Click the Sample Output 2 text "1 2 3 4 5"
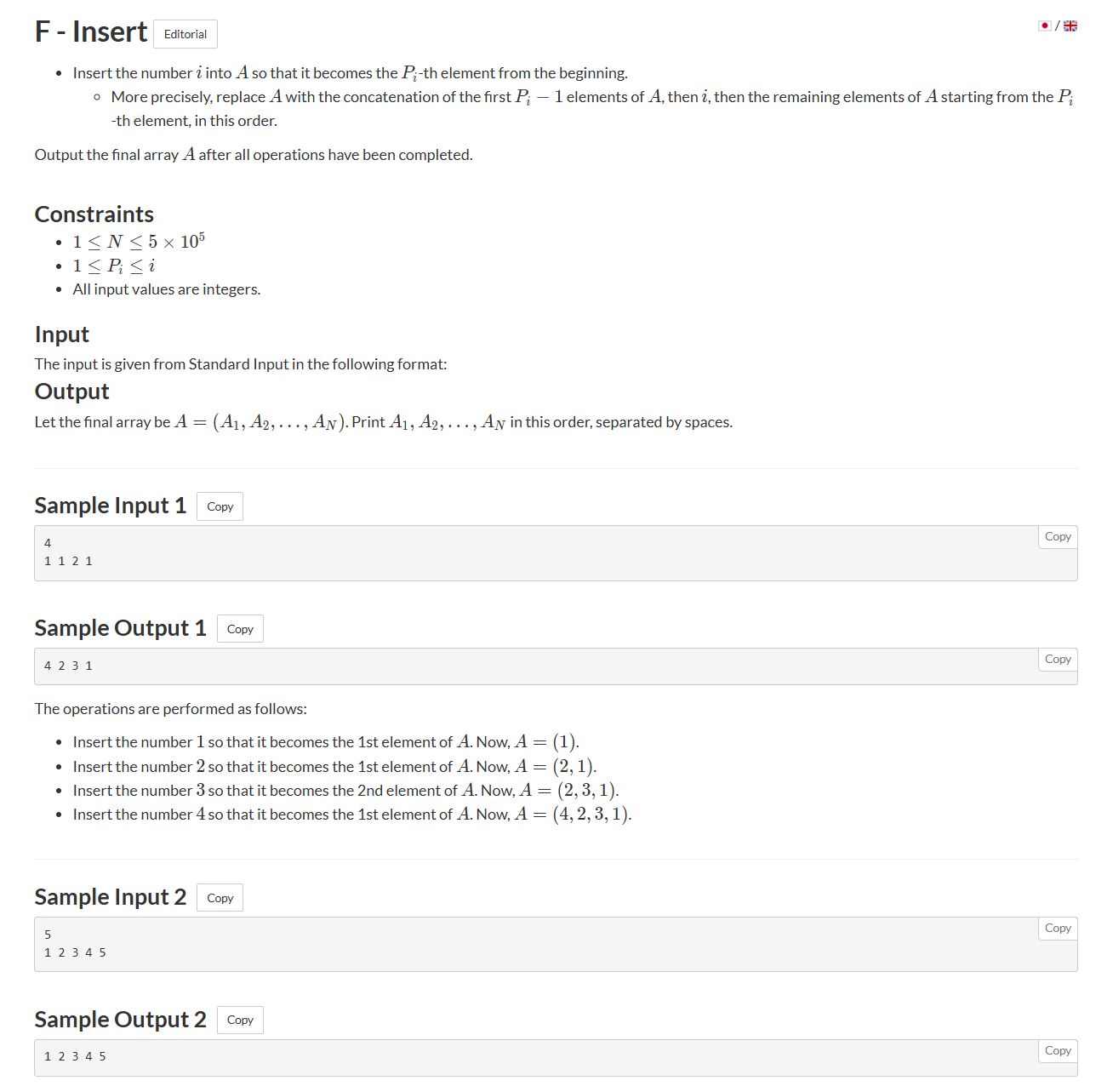Screen dimensions: 1113x1092 (75, 1056)
